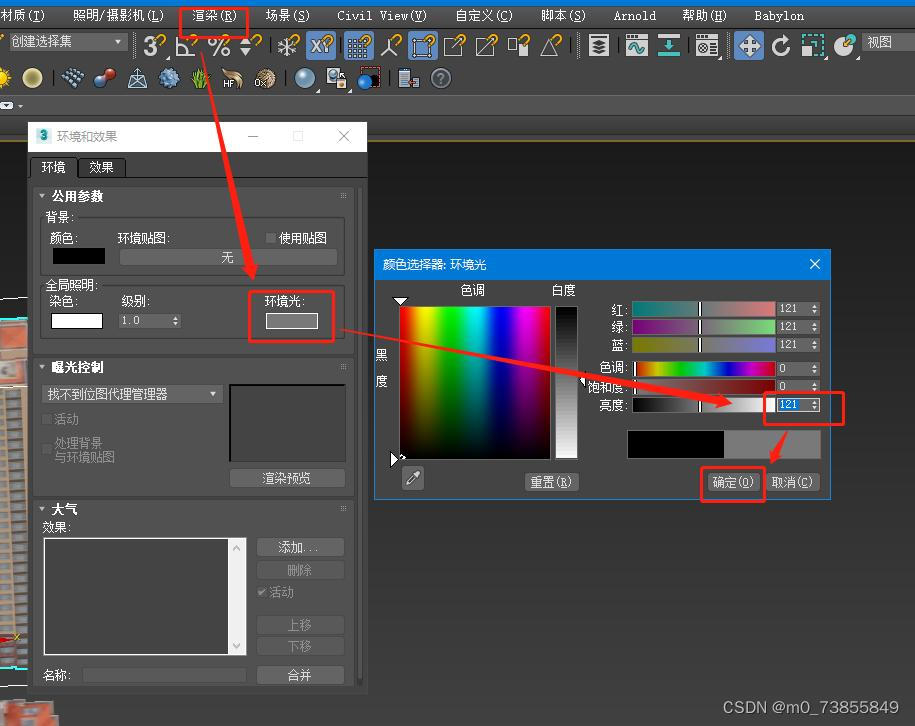The image size is (915, 726).
Task: Switch to the 效果 tab
Action: click(101, 167)
